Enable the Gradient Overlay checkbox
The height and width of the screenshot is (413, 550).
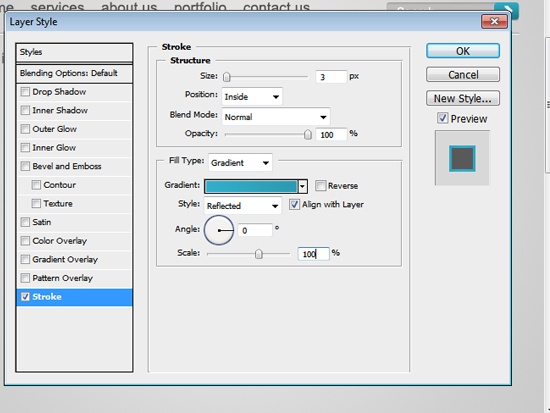tap(25, 259)
